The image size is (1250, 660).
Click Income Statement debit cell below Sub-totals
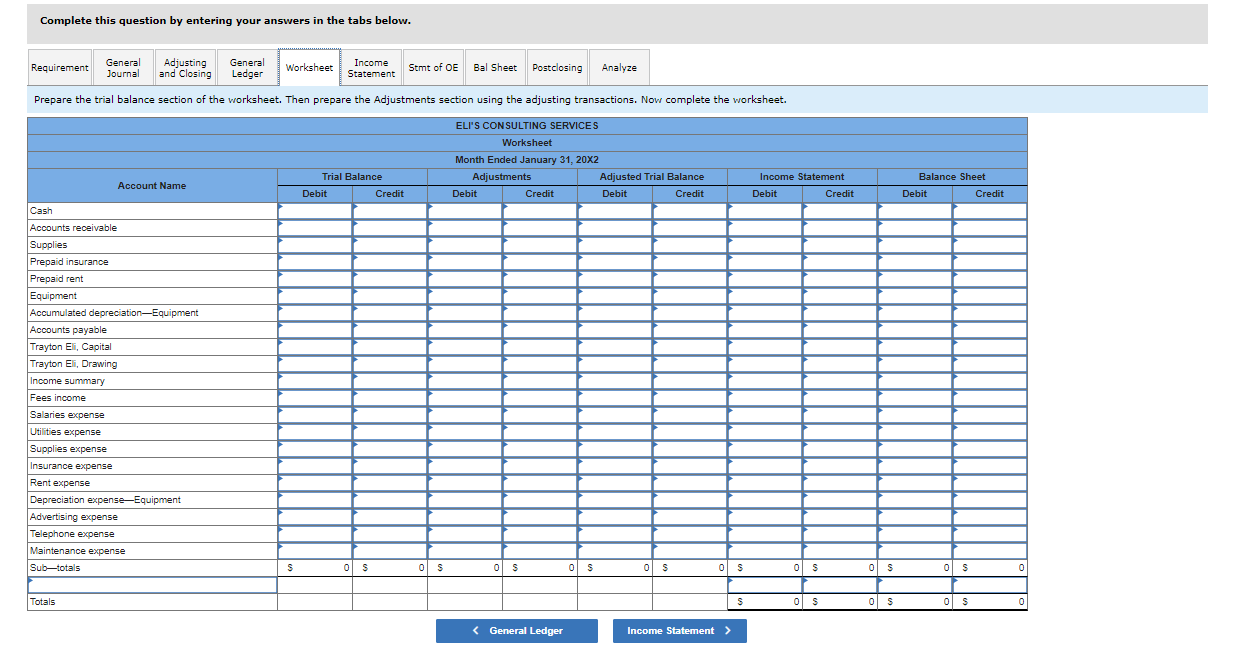(x=765, y=585)
